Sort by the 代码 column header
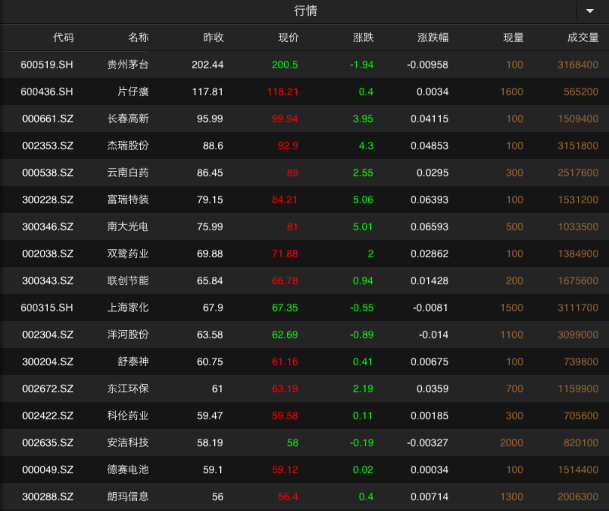The width and height of the screenshot is (609, 511). click(63, 38)
